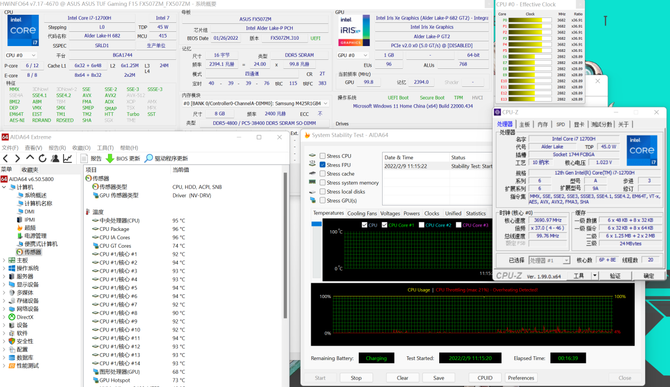Click the Stop button in stability test
Image resolution: width=670 pixels, height=387 pixels.
pyautogui.click(x=356, y=378)
